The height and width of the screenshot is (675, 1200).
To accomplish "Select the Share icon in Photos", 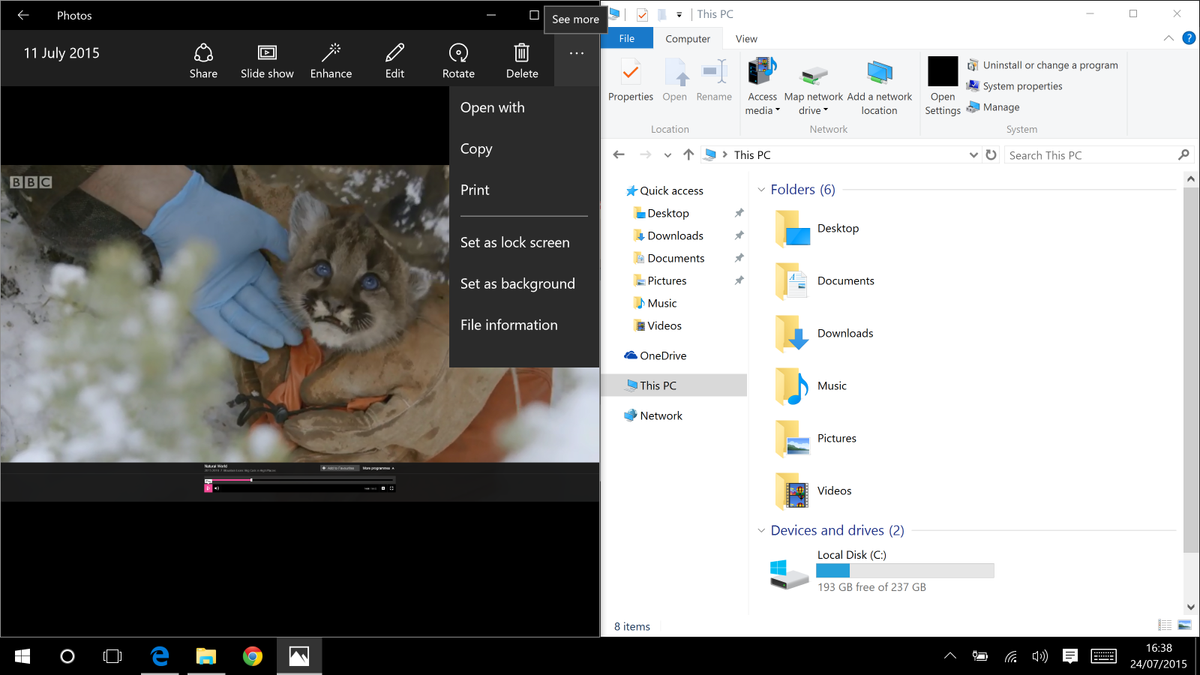I will click(203, 58).
